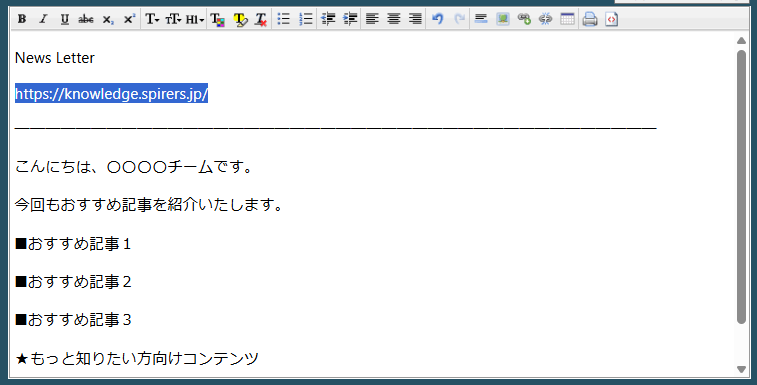Apply superscript formatting

[x=129, y=19]
